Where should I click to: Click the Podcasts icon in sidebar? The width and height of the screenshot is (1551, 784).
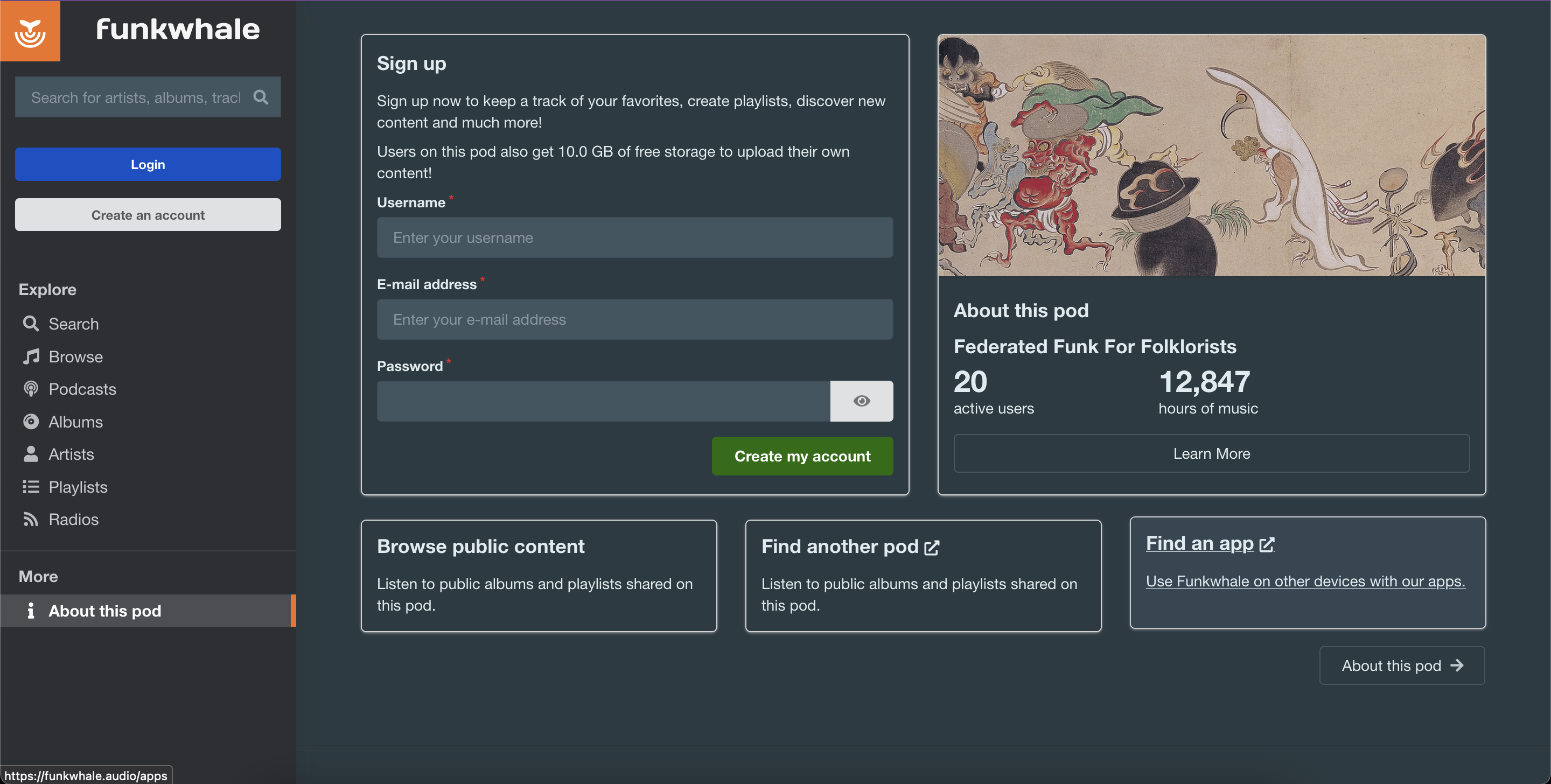click(31, 388)
